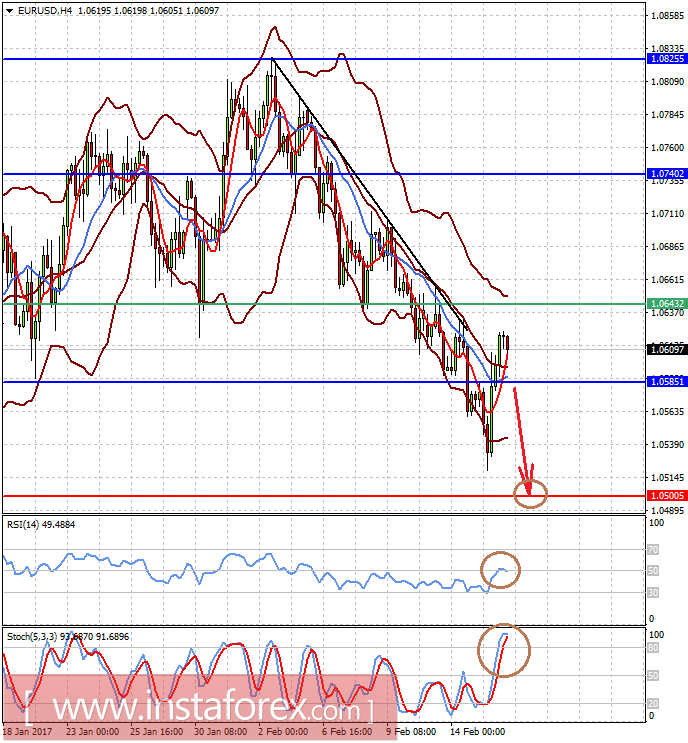Click the 2 Feb 00:00 time axis label
This screenshot has height=743, width=688.
click(x=283, y=732)
